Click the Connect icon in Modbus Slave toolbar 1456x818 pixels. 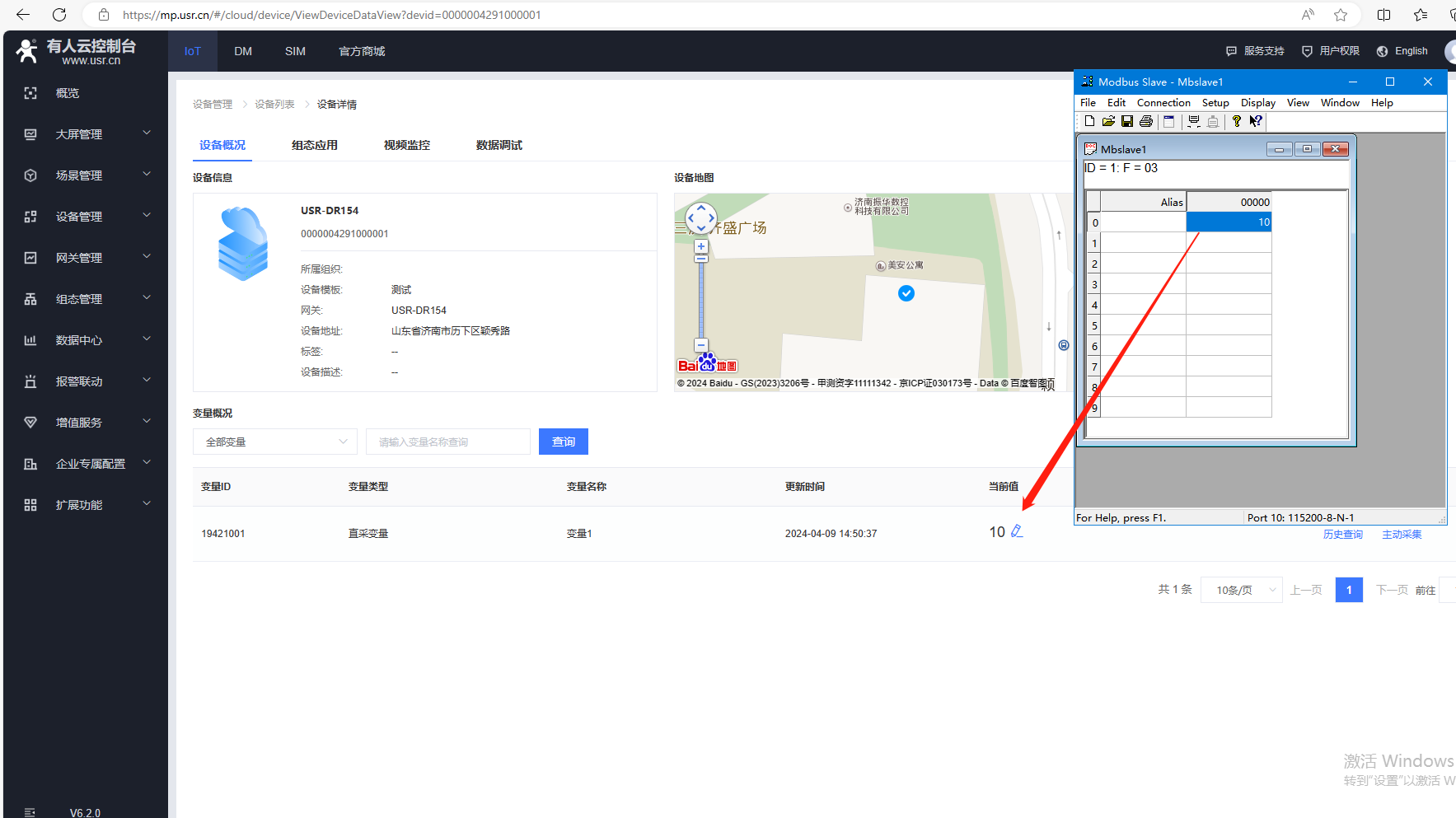point(1193,121)
